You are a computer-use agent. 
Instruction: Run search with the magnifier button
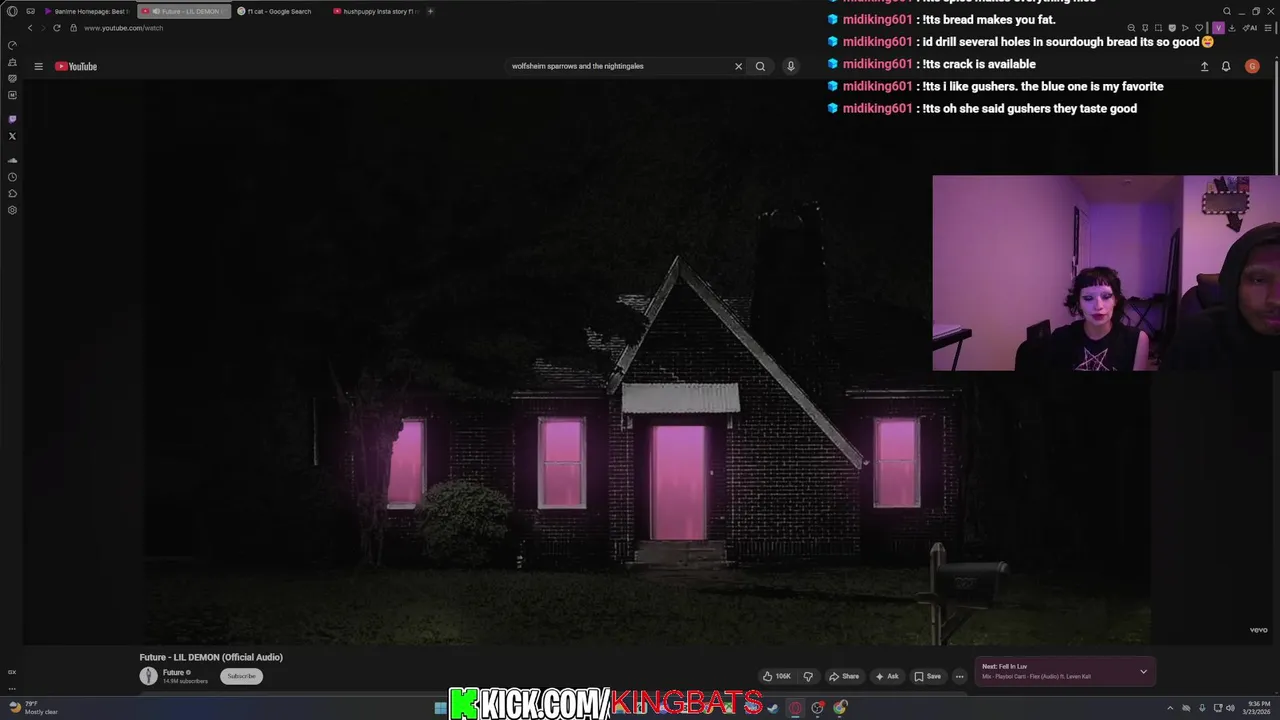[x=760, y=66]
